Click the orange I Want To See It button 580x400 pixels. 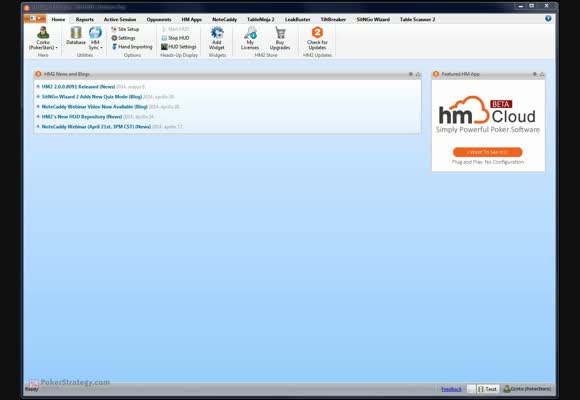(488, 152)
